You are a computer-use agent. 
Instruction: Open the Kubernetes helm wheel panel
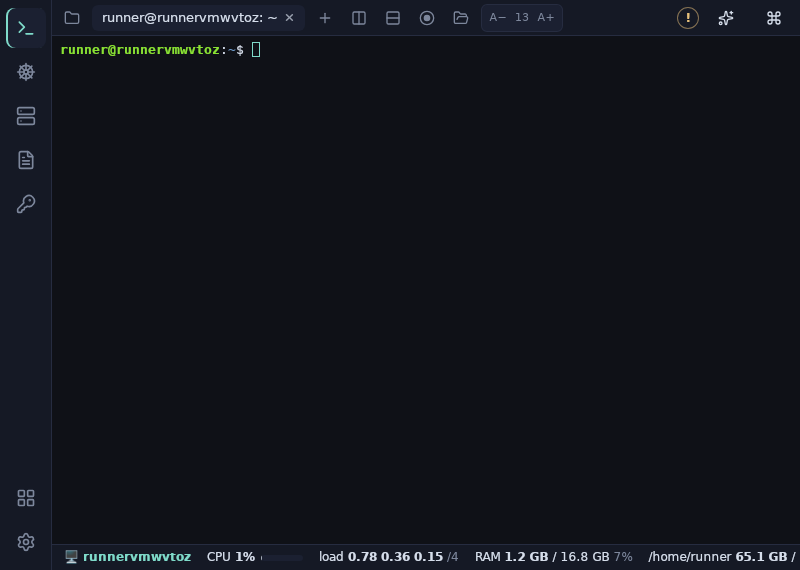coord(26,72)
